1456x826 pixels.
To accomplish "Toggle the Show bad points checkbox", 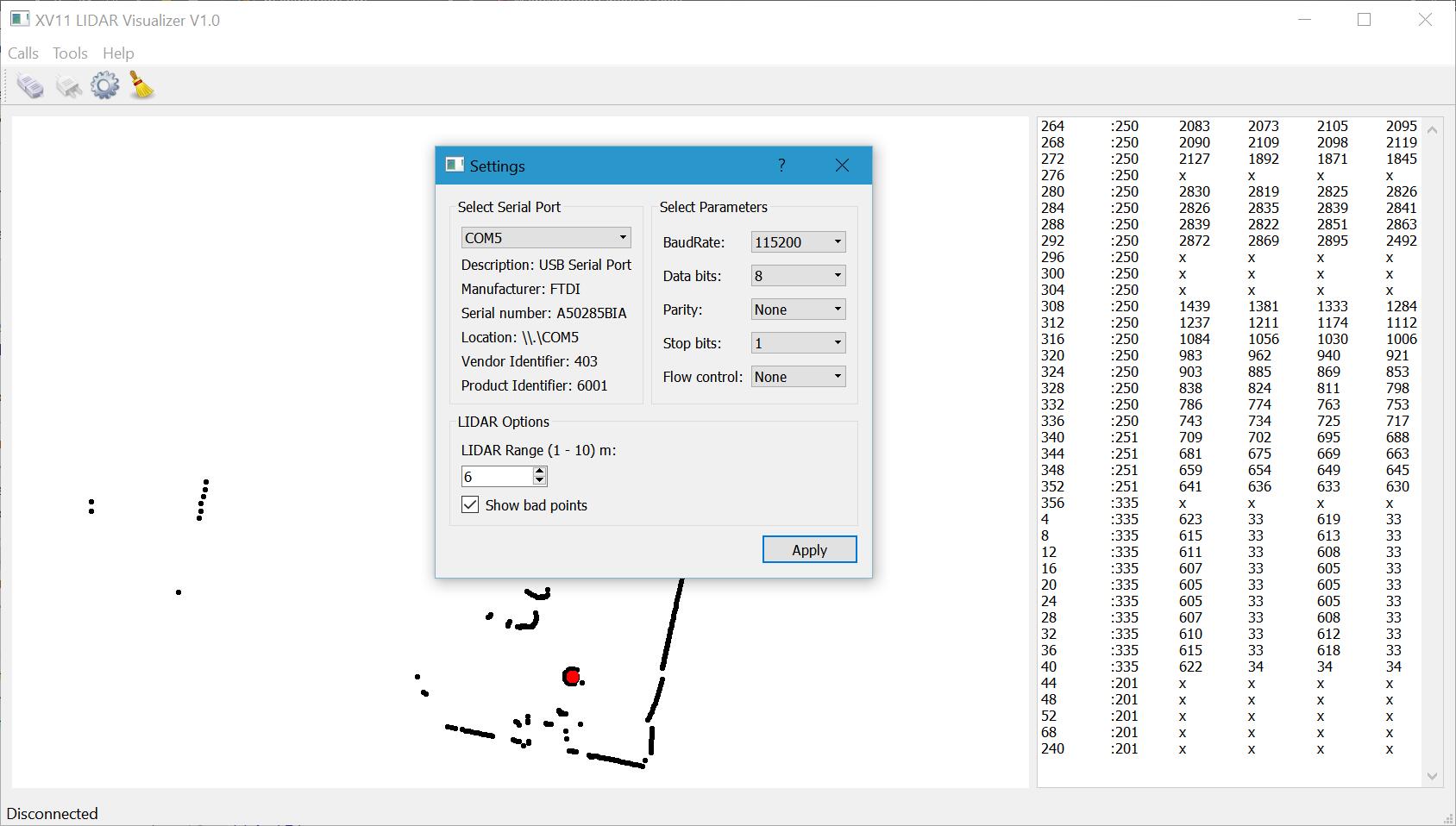I will coord(470,505).
